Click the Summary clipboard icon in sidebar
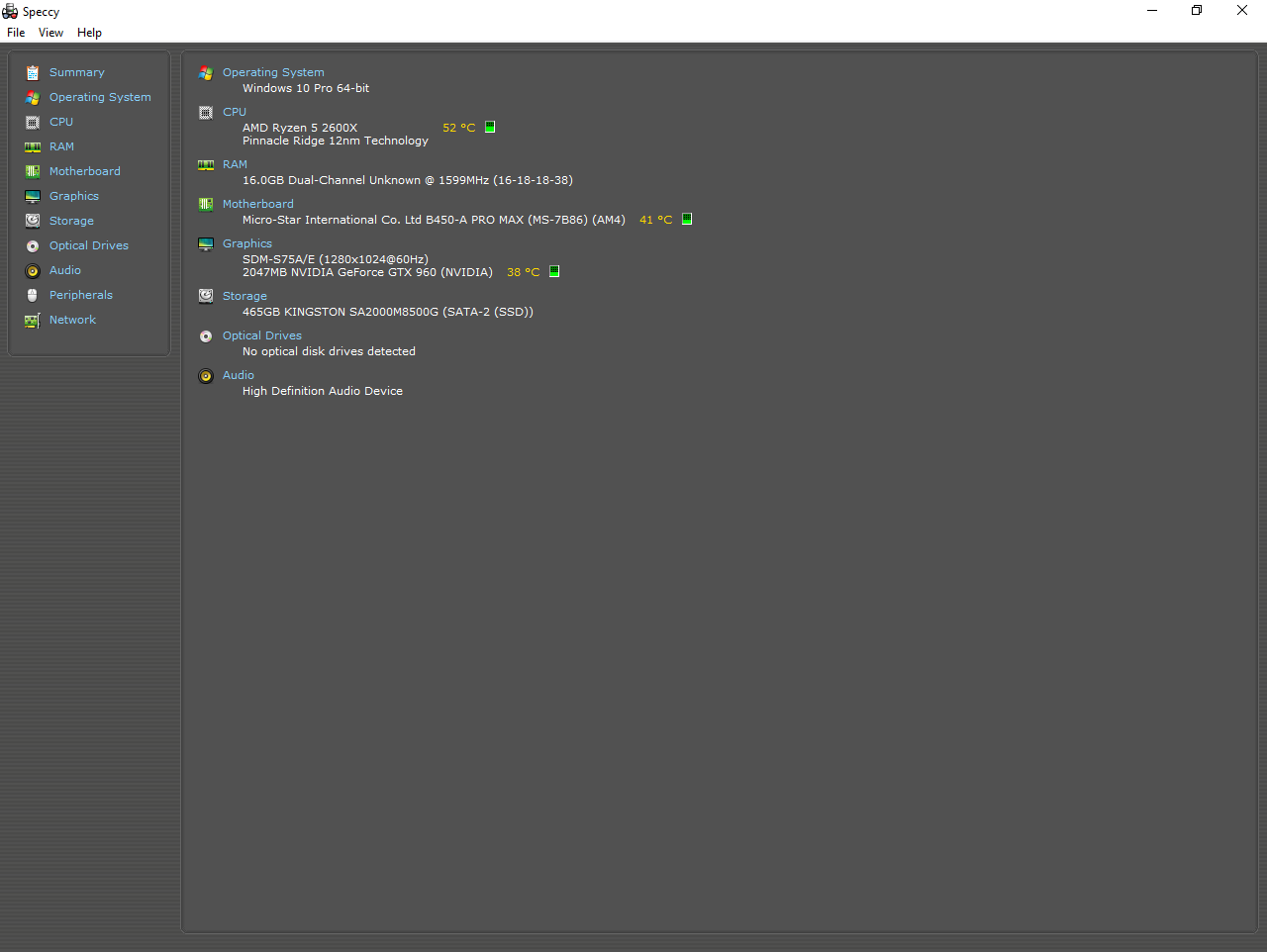The height and width of the screenshot is (952, 1267). point(33,72)
